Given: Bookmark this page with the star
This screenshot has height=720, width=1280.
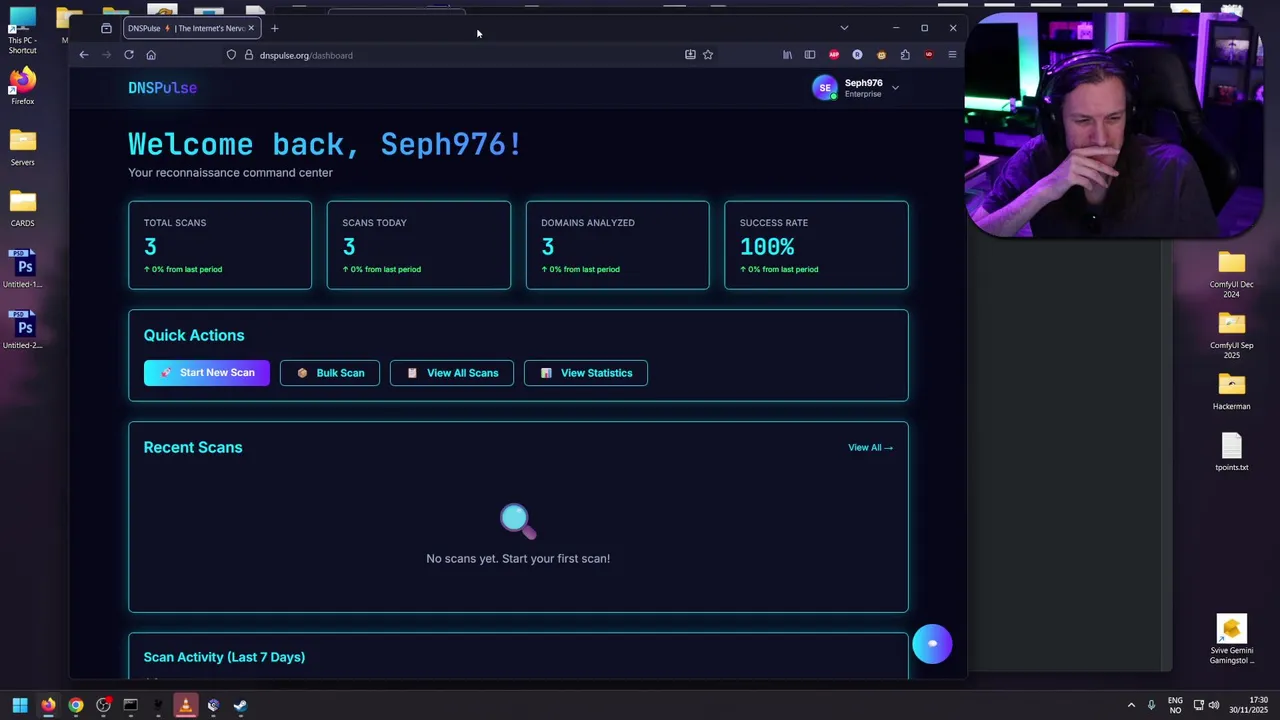Looking at the screenshot, I should point(708,55).
